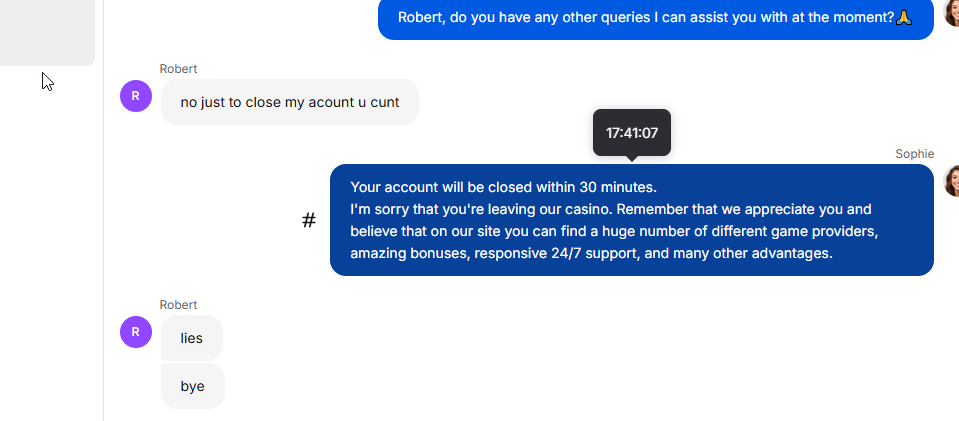Image resolution: width=959 pixels, height=421 pixels.
Task: Click the "do you have any other queries" message
Action: (x=656, y=17)
